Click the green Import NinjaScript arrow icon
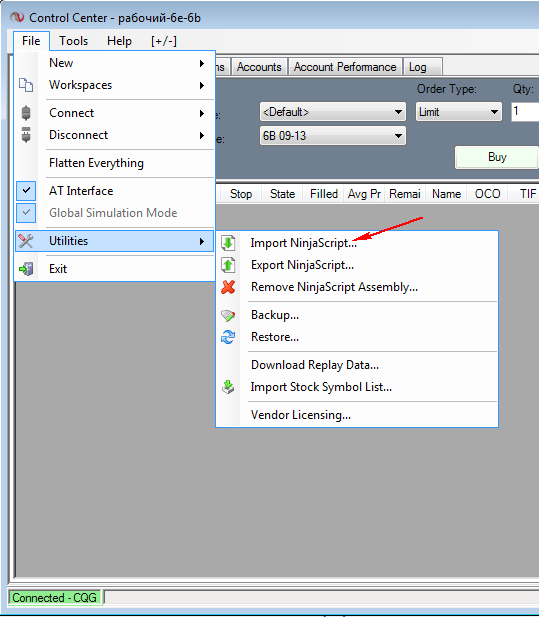The width and height of the screenshot is (539, 617). point(228,243)
